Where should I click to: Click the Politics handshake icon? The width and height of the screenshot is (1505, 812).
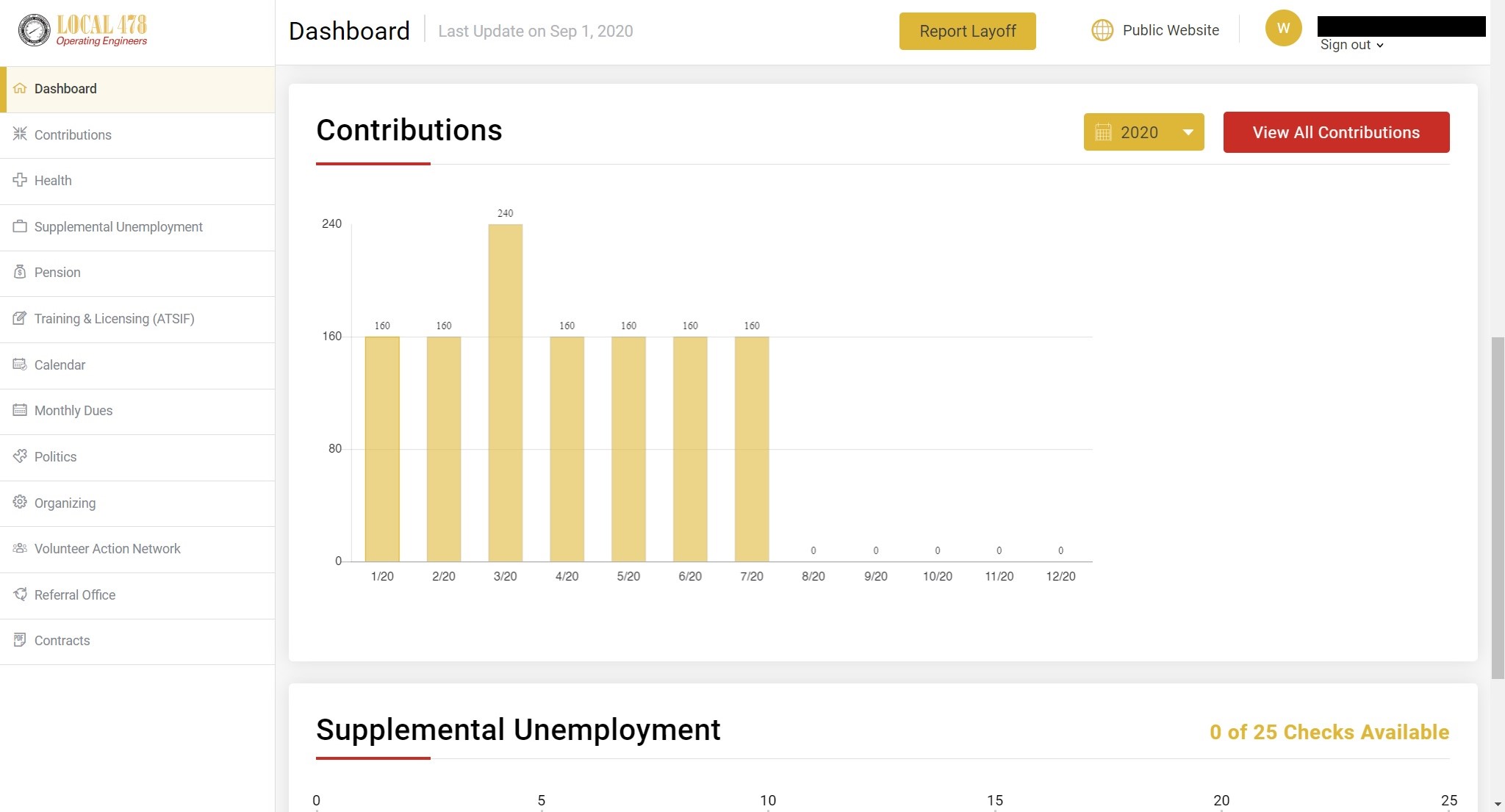[x=20, y=456]
